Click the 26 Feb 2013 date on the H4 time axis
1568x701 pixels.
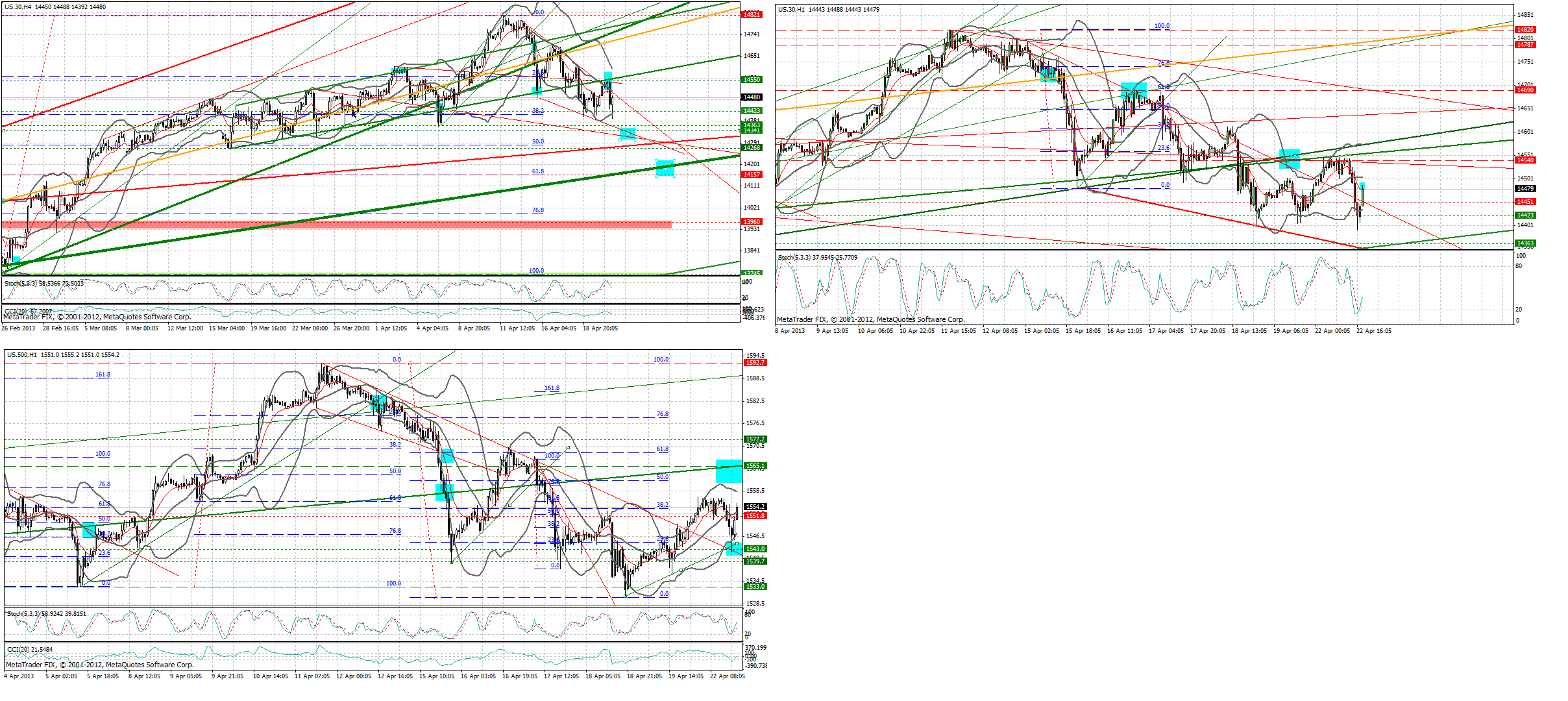pos(18,328)
